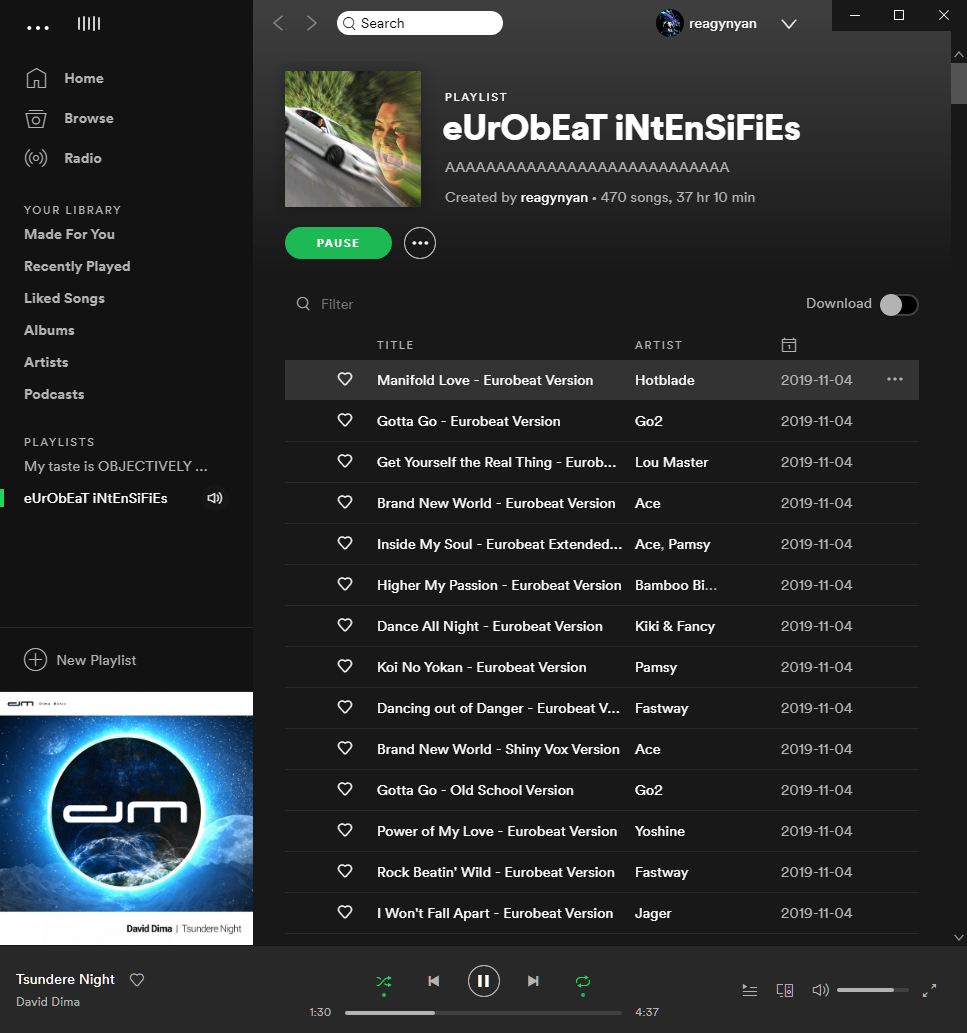Open the three-dot app menu

tap(38, 28)
